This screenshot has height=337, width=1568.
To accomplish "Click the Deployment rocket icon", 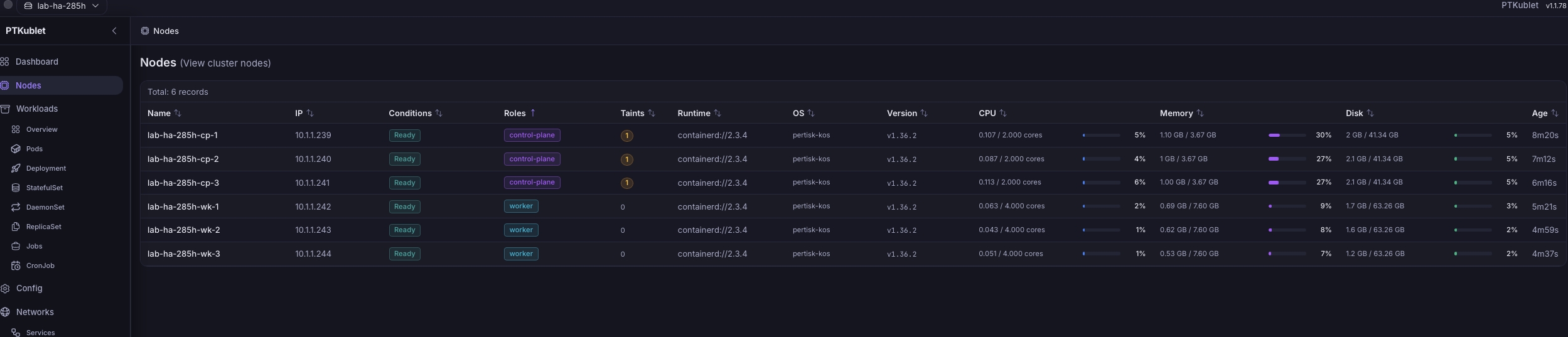I will point(16,168).
